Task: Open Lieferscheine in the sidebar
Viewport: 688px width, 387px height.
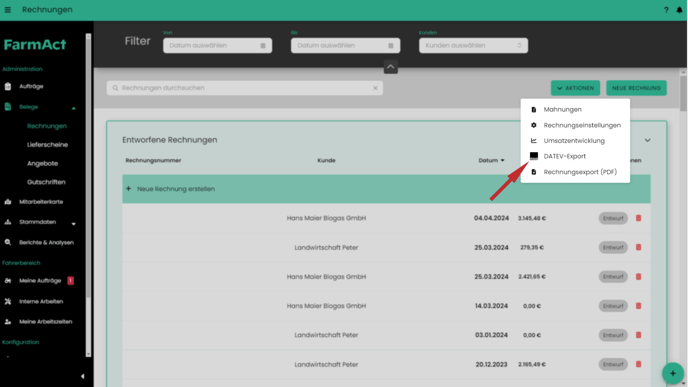Action: (47, 145)
